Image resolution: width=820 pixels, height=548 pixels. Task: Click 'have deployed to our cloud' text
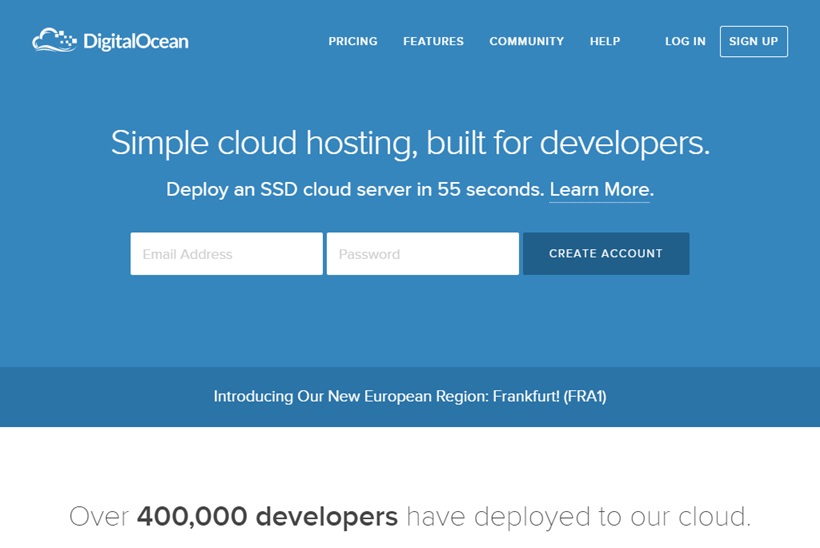tap(578, 516)
